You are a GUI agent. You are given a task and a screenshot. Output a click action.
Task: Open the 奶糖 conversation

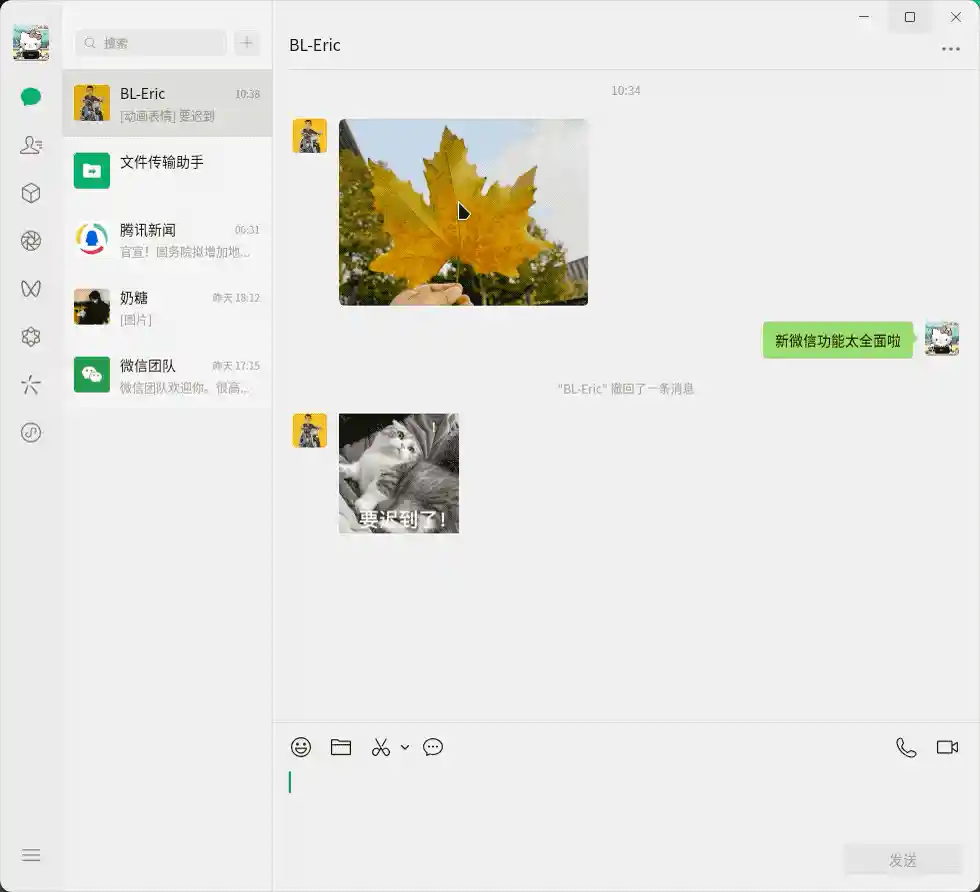(x=167, y=307)
